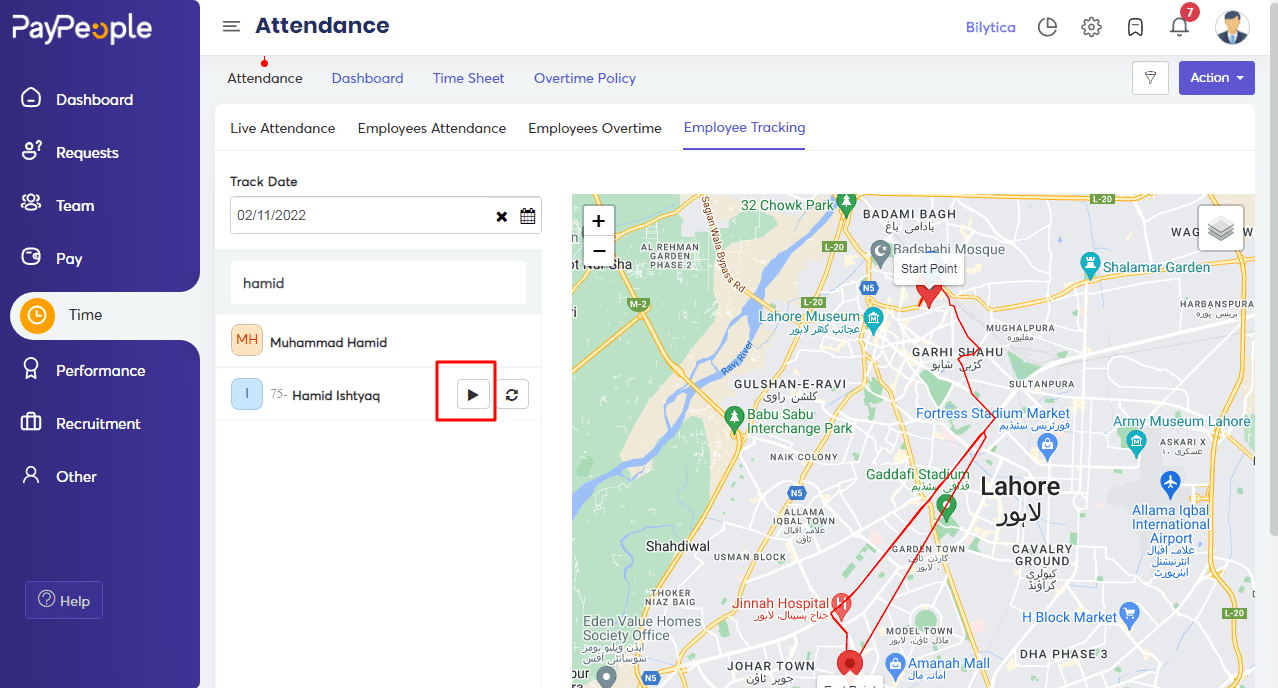Open the settings gear icon
The image size is (1278, 688).
click(x=1091, y=27)
